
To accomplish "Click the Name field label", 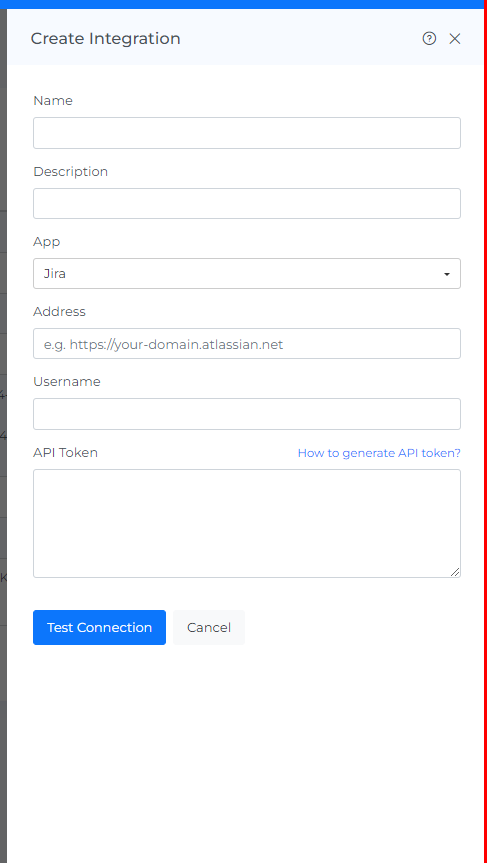I will click(x=53, y=101).
